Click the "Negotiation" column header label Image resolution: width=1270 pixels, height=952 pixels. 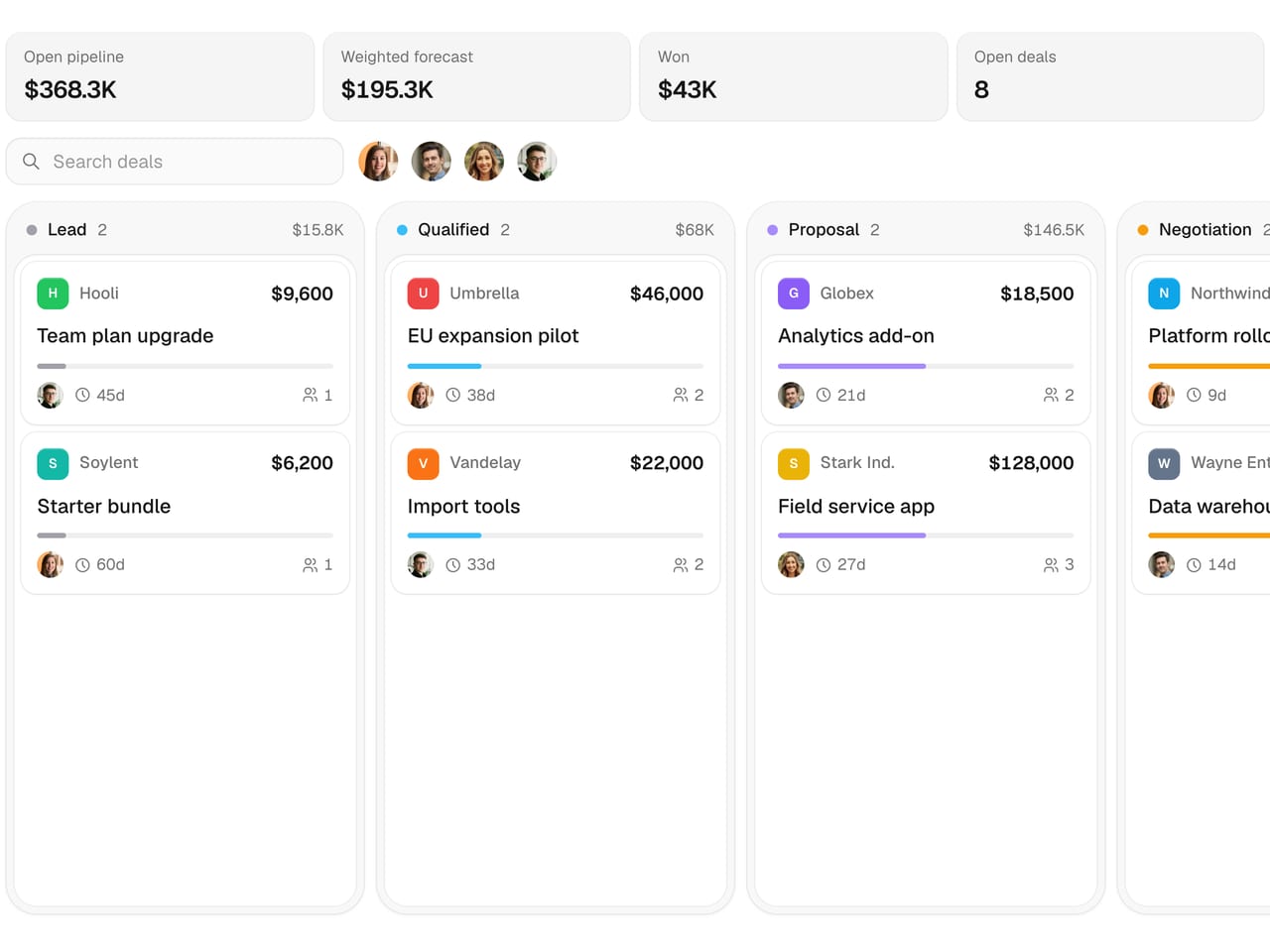click(x=1206, y=230)
